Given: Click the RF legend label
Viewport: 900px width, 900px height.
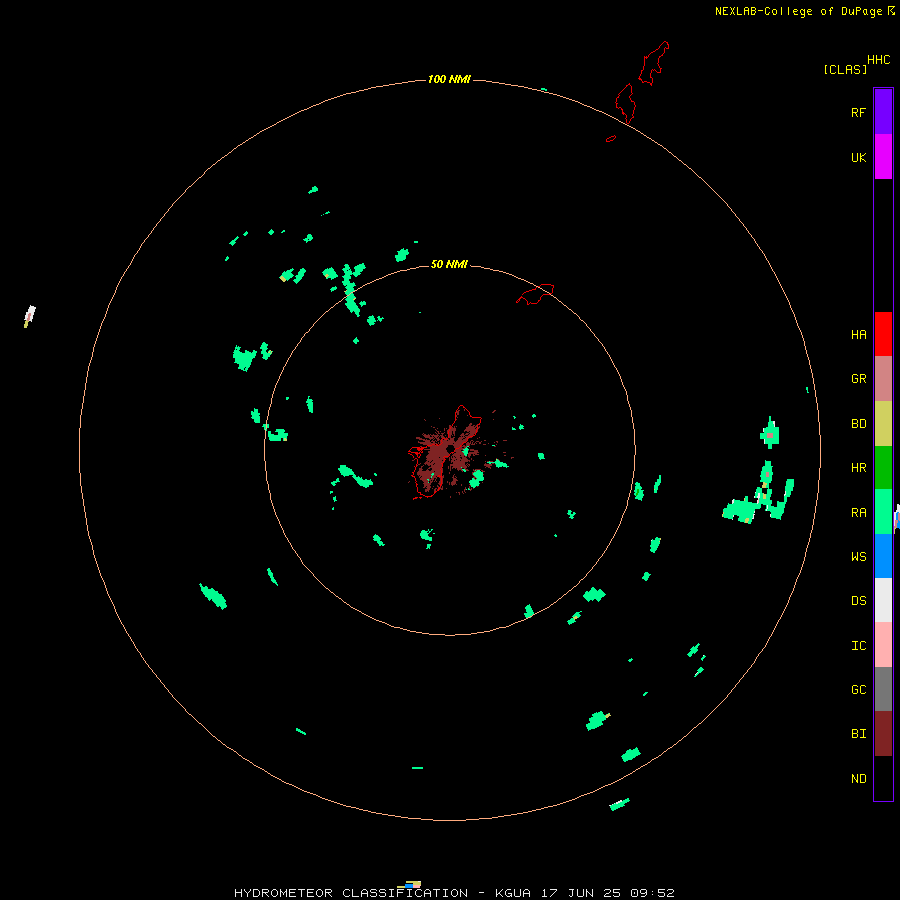Looking at the screenshot, I should pyautogui.click(x=858, y=112).
